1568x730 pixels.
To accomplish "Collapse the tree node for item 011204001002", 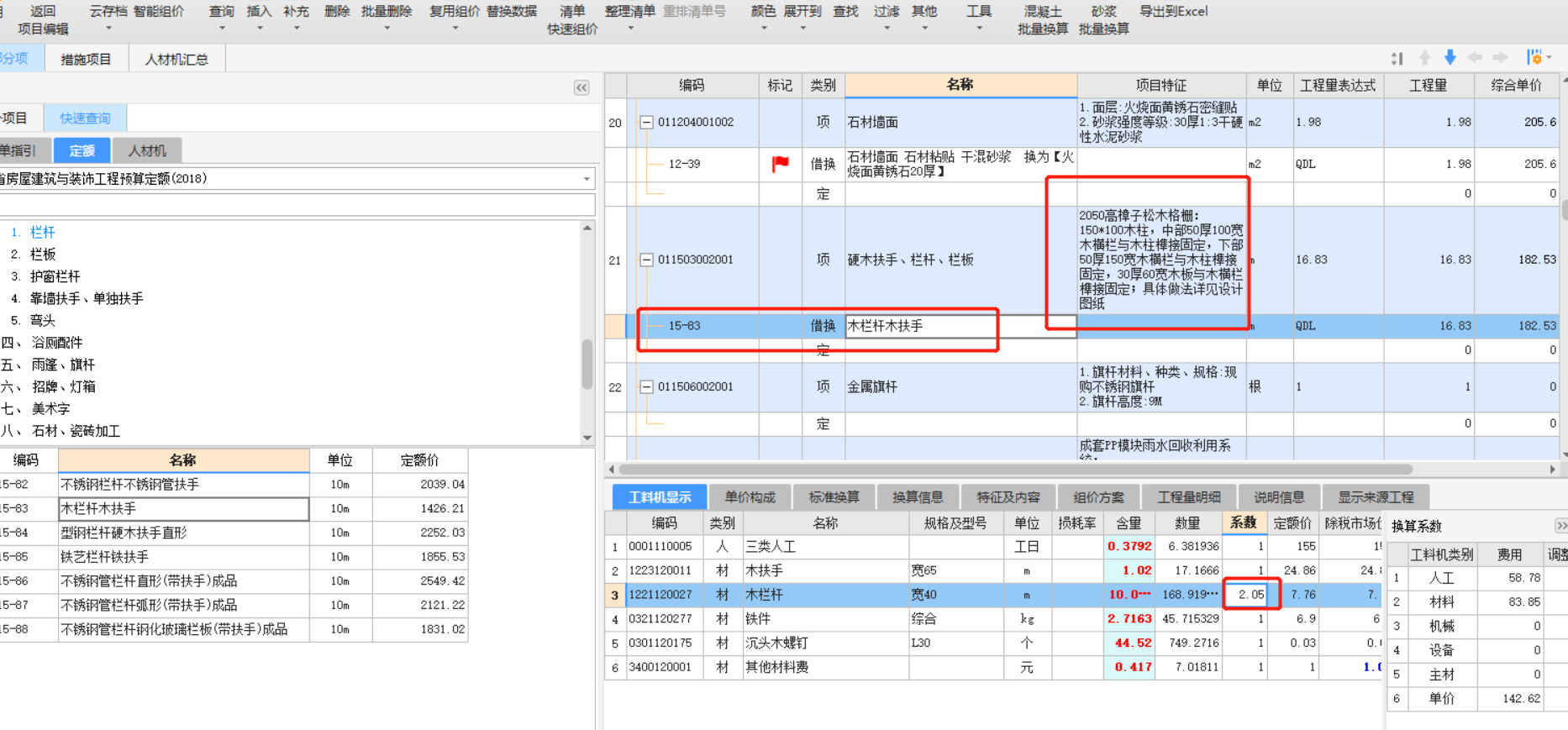I will 646,123.
